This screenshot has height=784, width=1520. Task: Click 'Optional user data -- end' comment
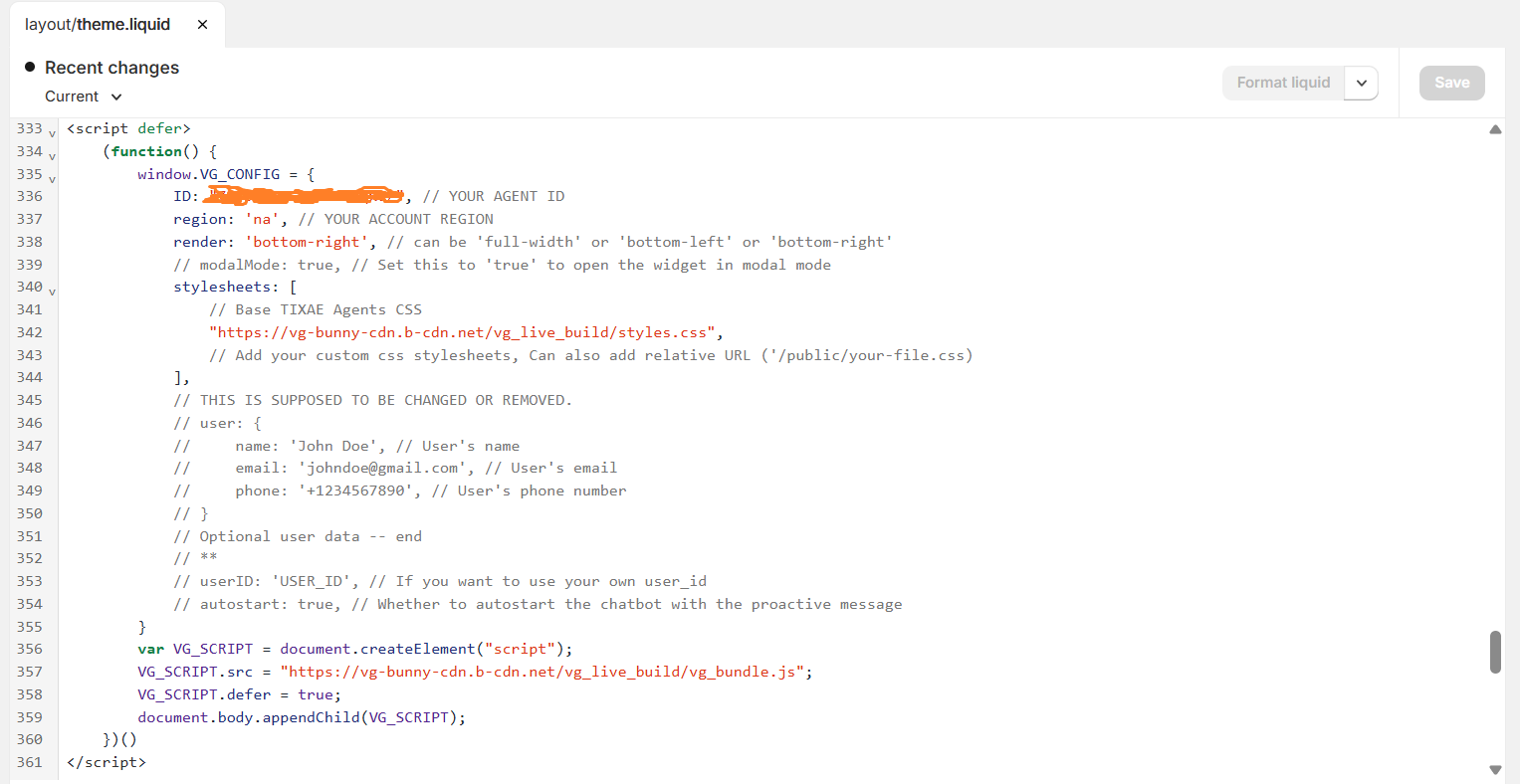point(298,536)
